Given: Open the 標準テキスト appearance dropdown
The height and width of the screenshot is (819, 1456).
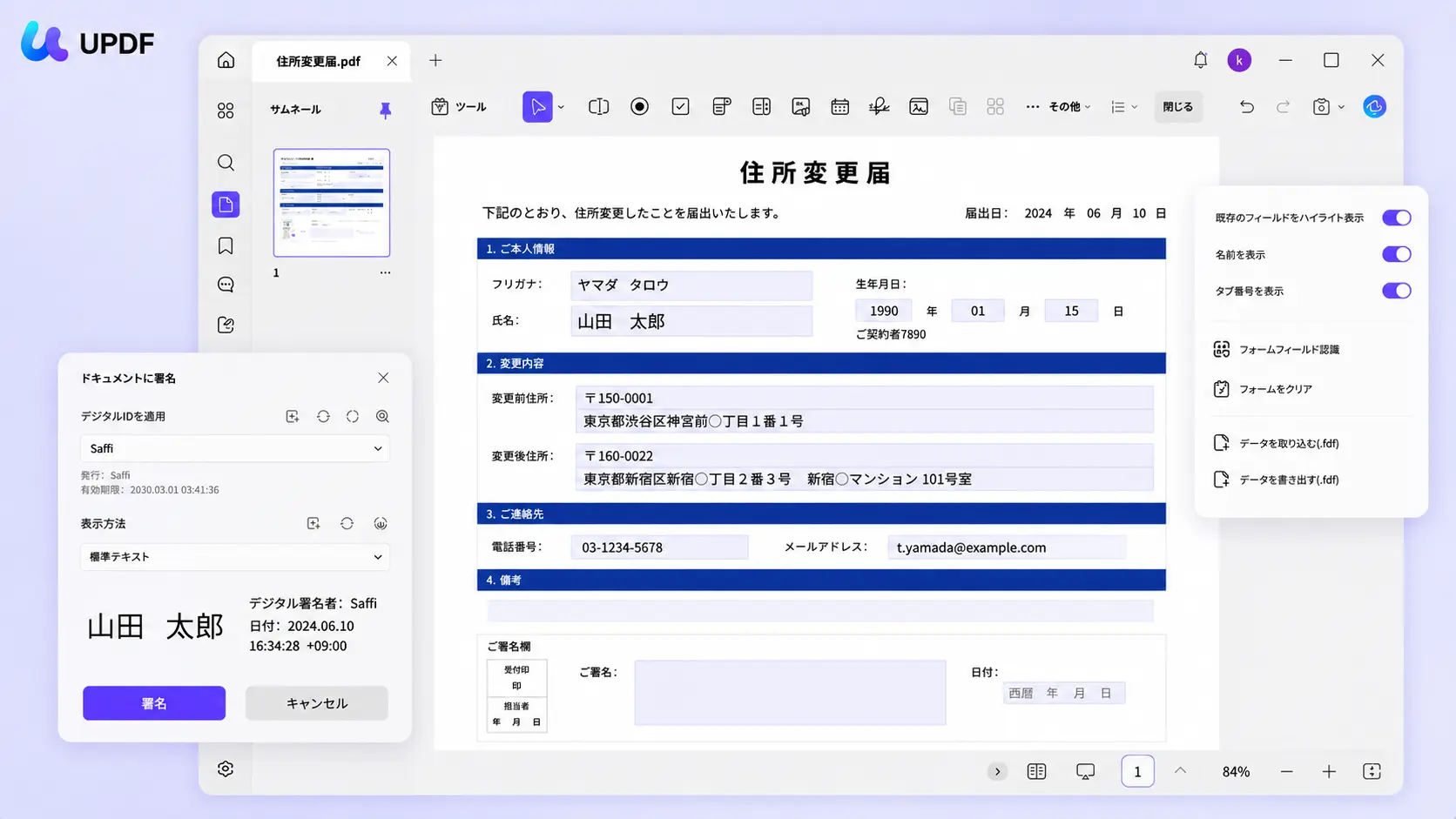Looking at the screenshot, I should (235, 557).
